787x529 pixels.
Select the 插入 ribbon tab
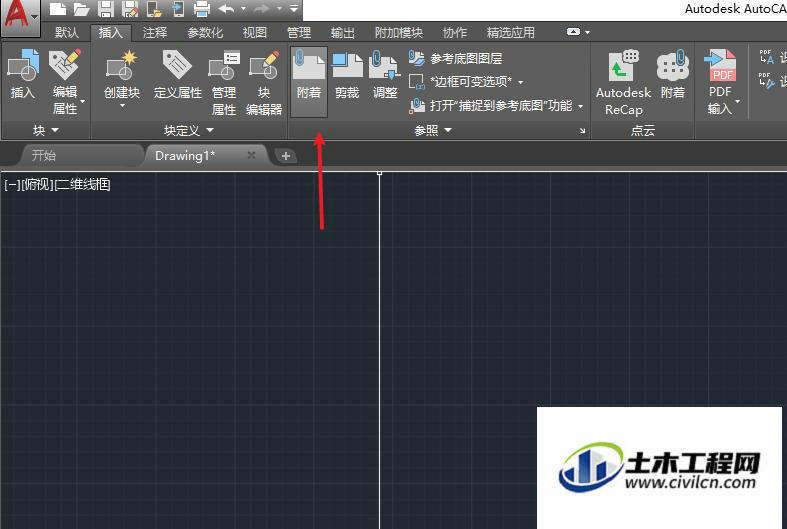[111, 33]
